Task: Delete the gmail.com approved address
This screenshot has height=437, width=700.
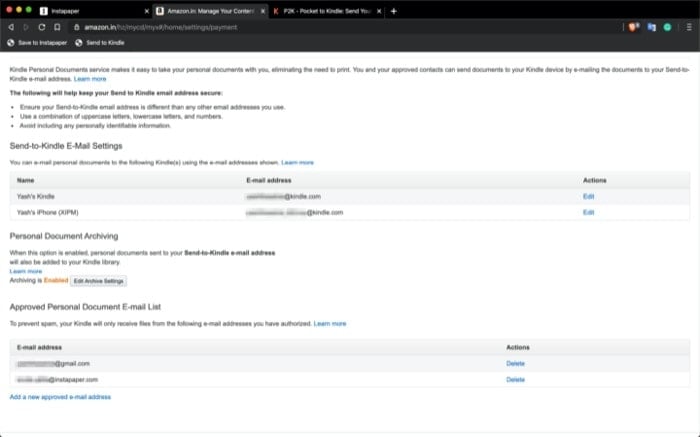Action: click(515, 363)
